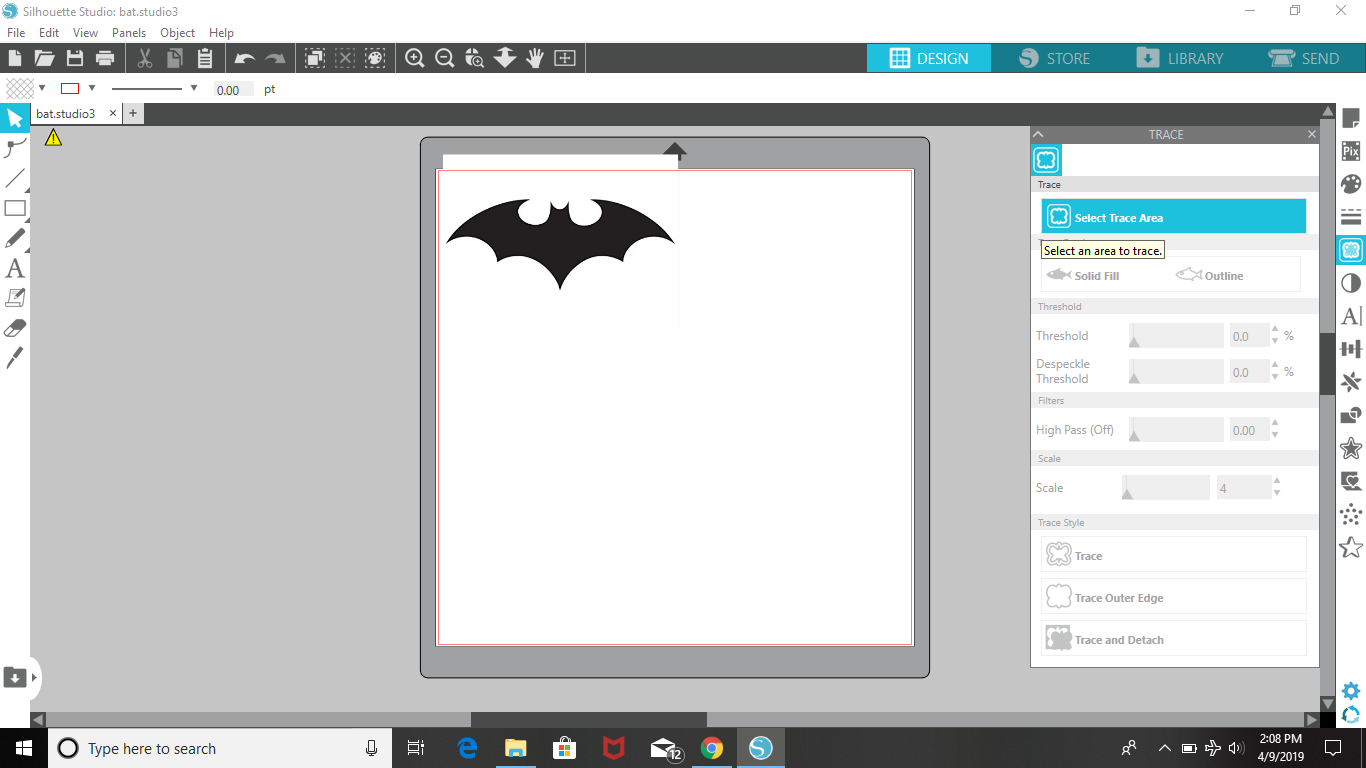Click the Trace Outer Edge button

click(x=1174, y=597)
